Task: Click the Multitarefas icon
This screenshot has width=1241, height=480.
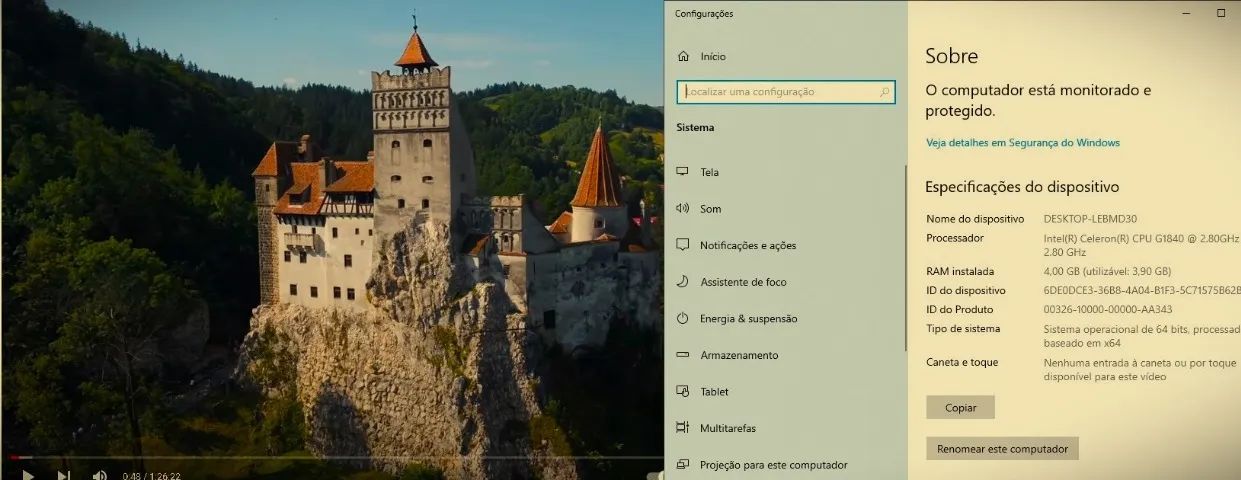Action: coord(683,428)
